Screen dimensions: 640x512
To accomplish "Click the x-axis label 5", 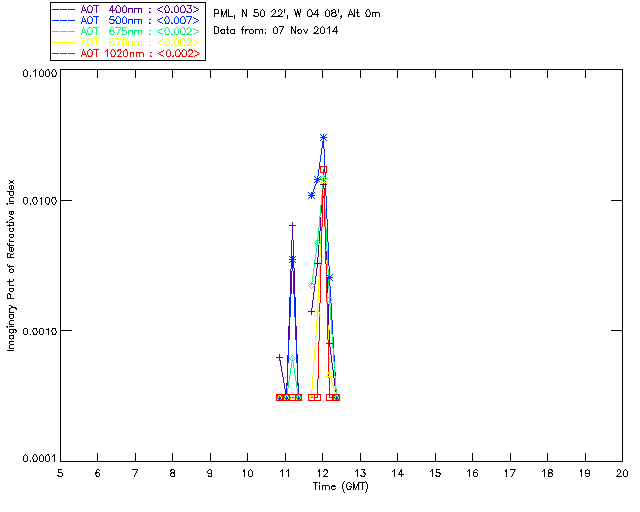I will [x=60, y=473].
